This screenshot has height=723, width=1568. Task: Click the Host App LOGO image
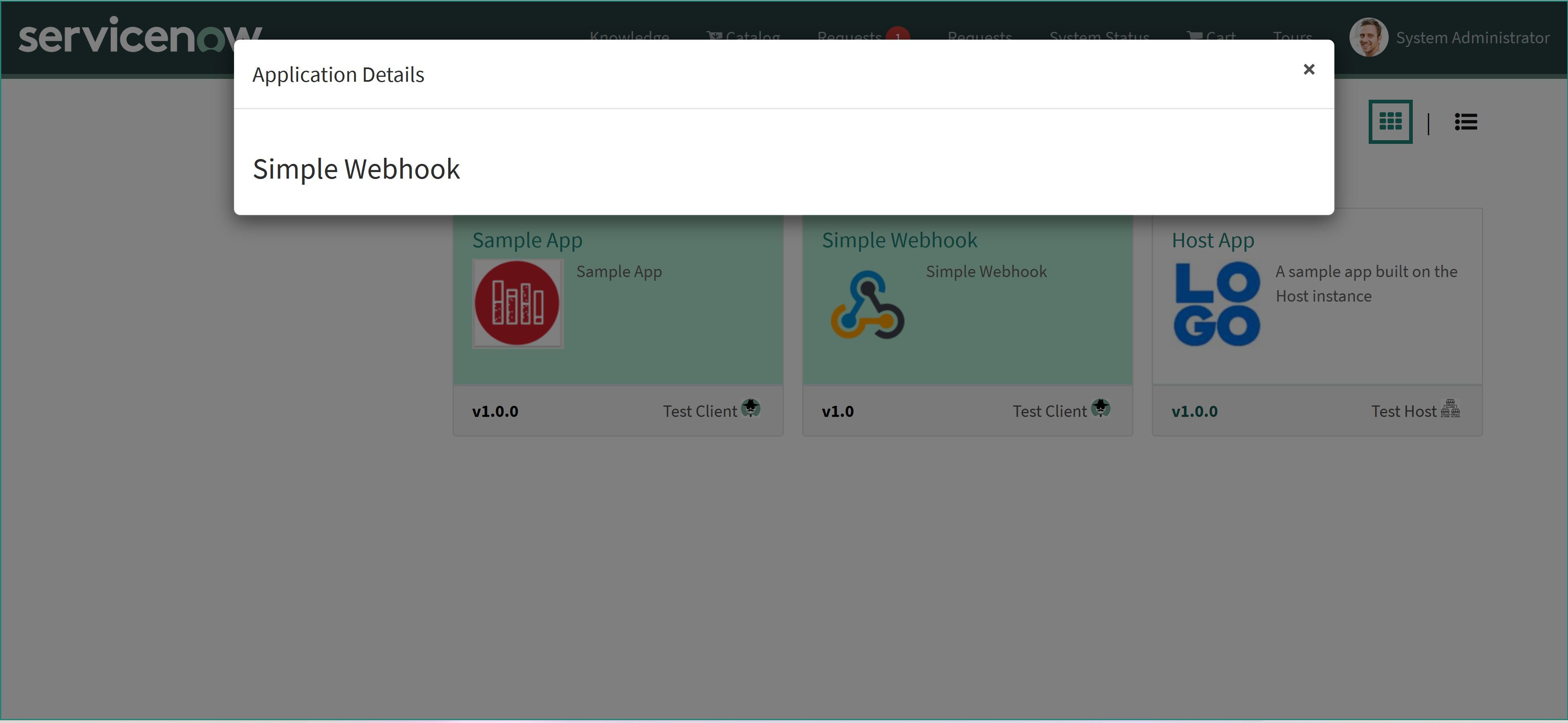pyautogui.click(x=1217, y=303)
